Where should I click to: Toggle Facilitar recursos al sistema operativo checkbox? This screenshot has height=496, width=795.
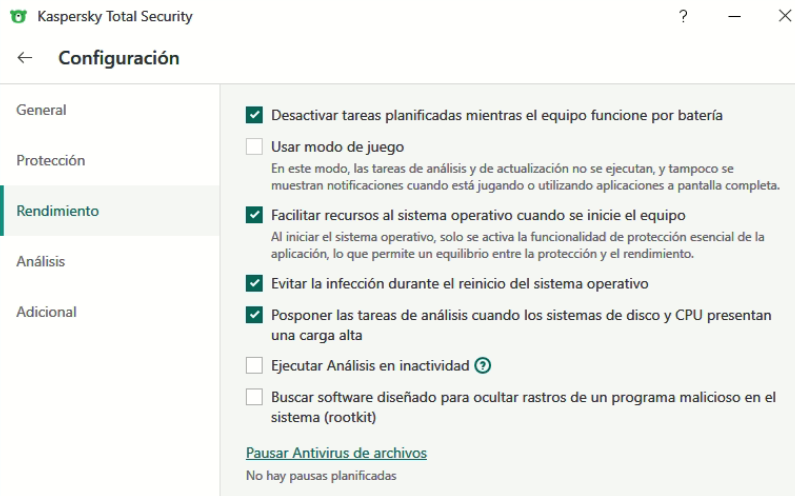[254, 215]
